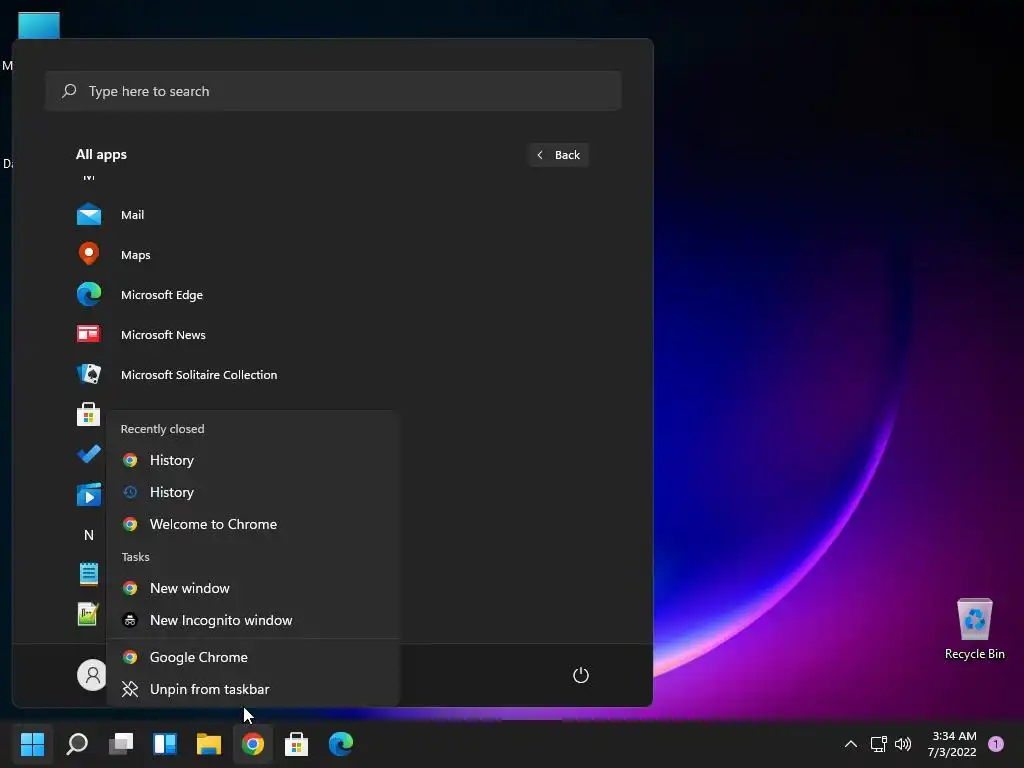Open the Notepad icon under letter N
1024x768 pixels.
click(89, 574)
